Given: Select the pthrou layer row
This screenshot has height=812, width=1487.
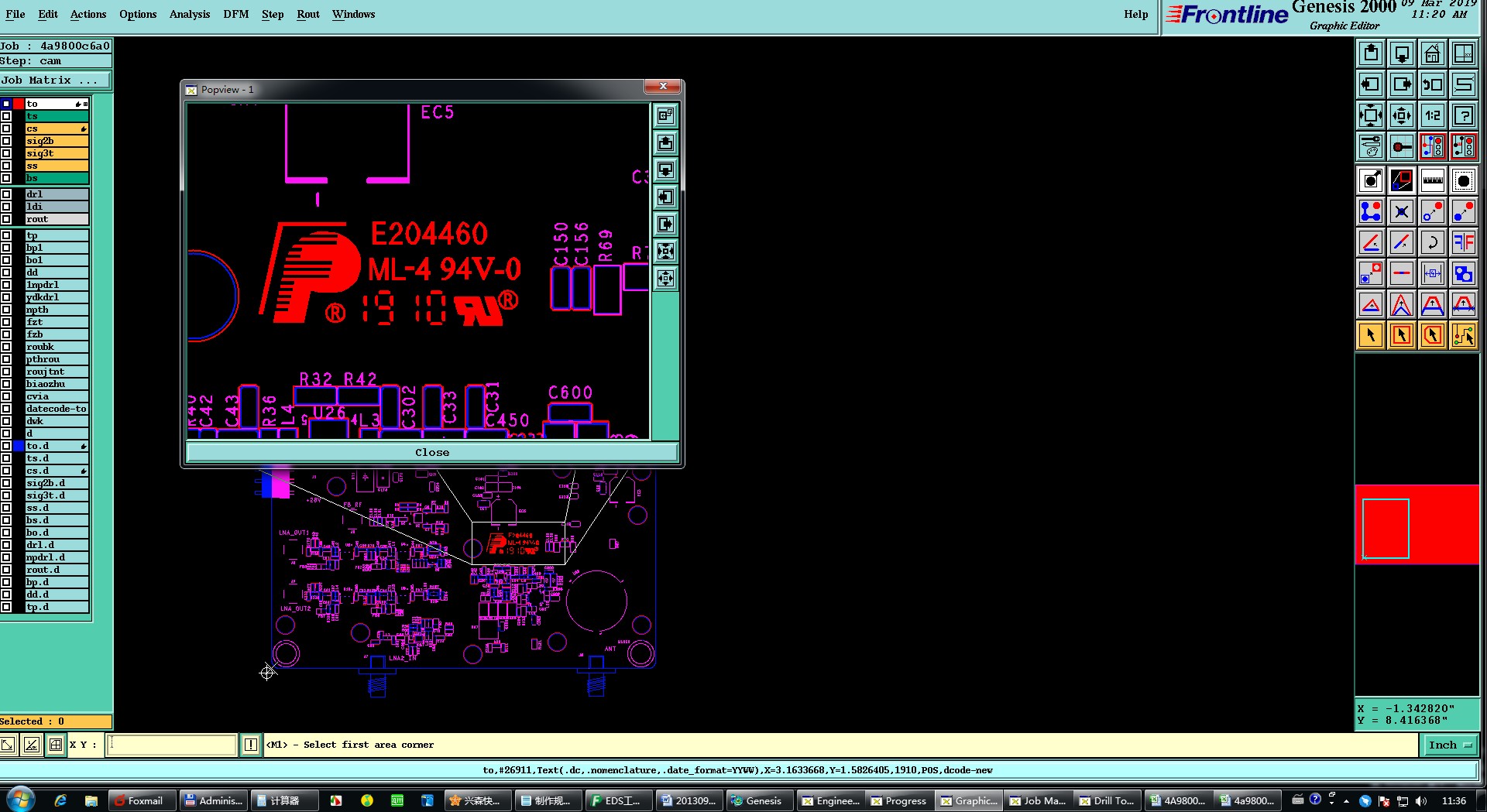Looking at the screenshot, I should point(57,359).
